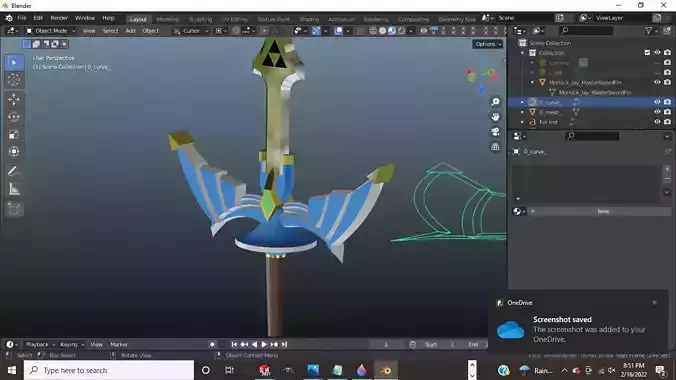Select the Scale tool
The width and height of the screenshot is (676, 380).
click(x=14, y=134)
